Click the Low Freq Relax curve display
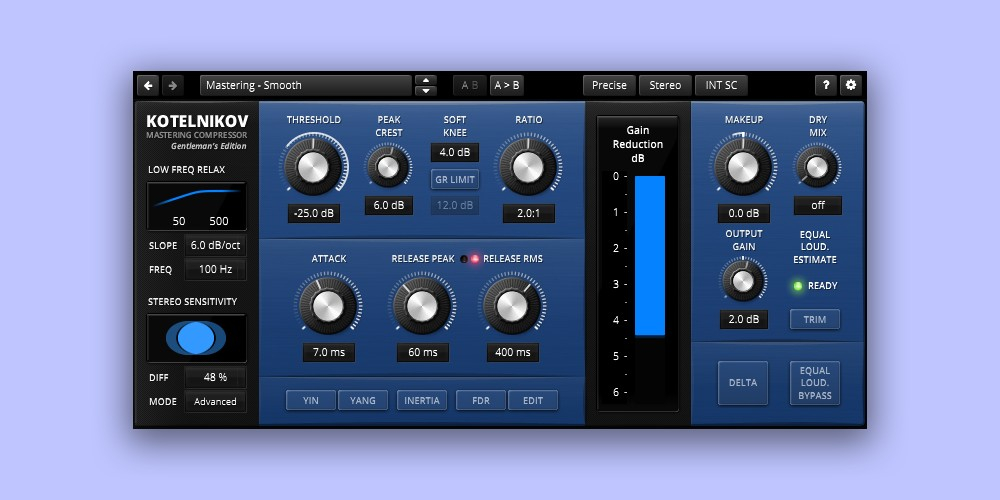This screenshot has height=500, width=1000. pos(196,206)
